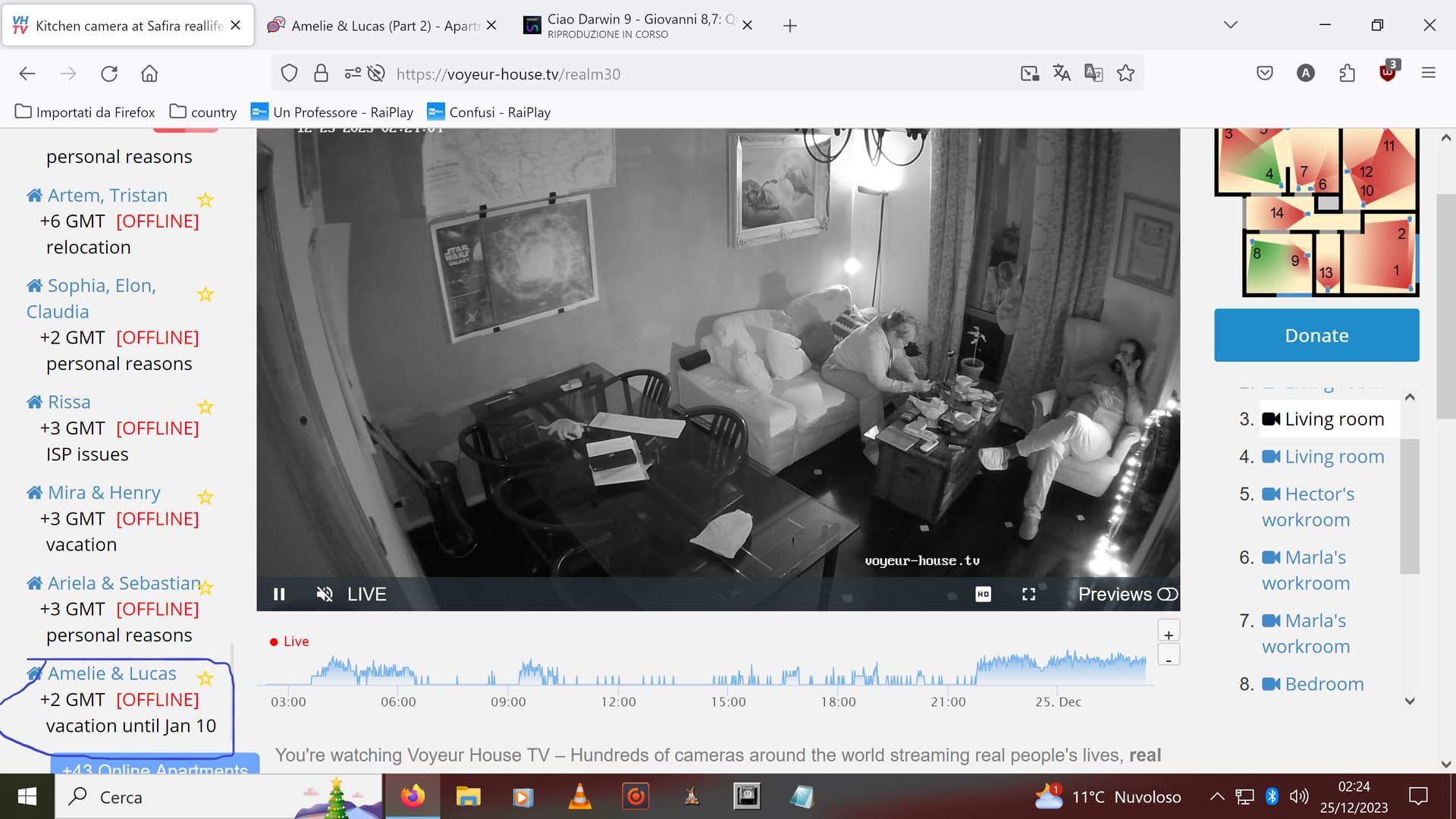The width and height of the screenshot is (1456, 819).
Task: Star the Ariela & Sebastian apartment
Action: tap(206, 587)
